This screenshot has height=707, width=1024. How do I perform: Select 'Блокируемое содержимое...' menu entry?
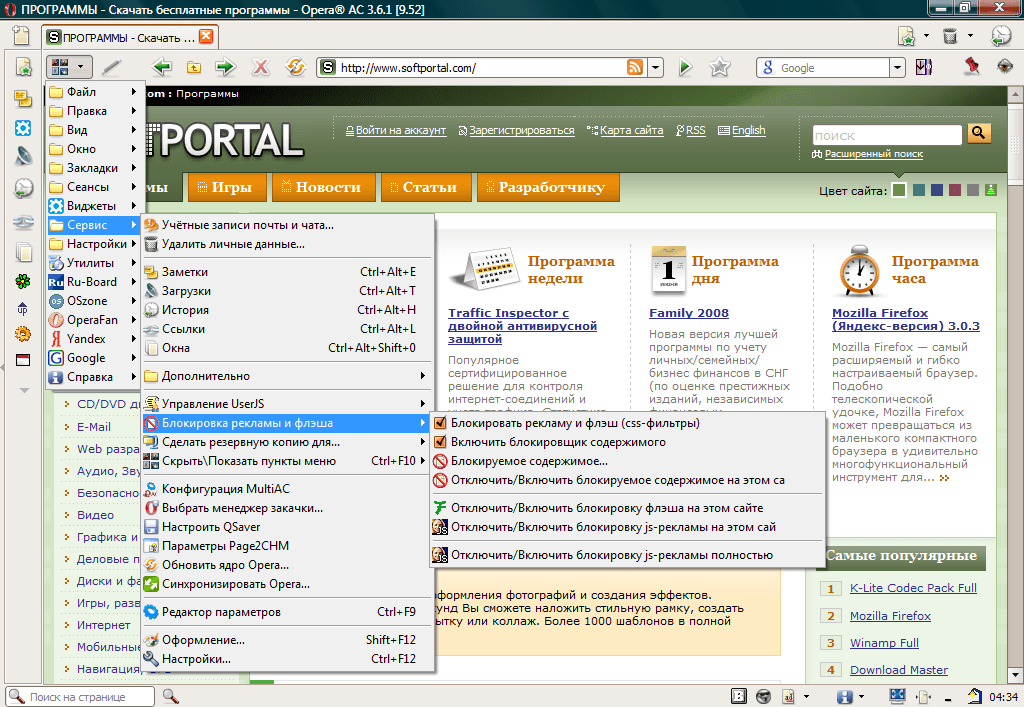click(529, 461)
